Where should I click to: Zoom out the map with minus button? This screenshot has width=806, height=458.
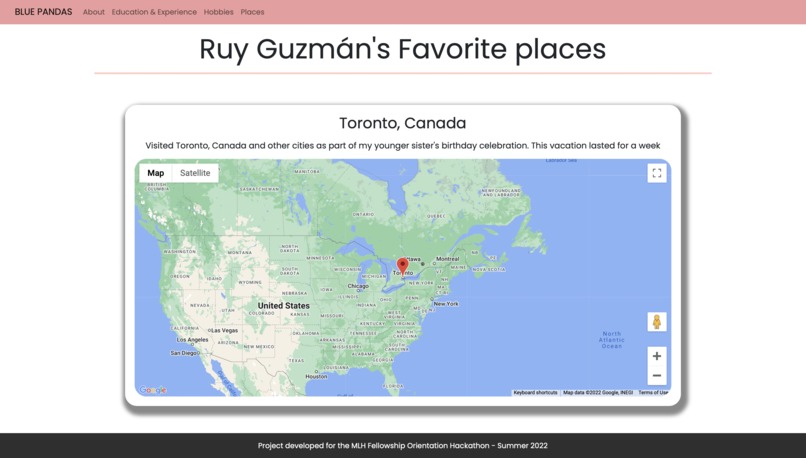click(657, 375)
